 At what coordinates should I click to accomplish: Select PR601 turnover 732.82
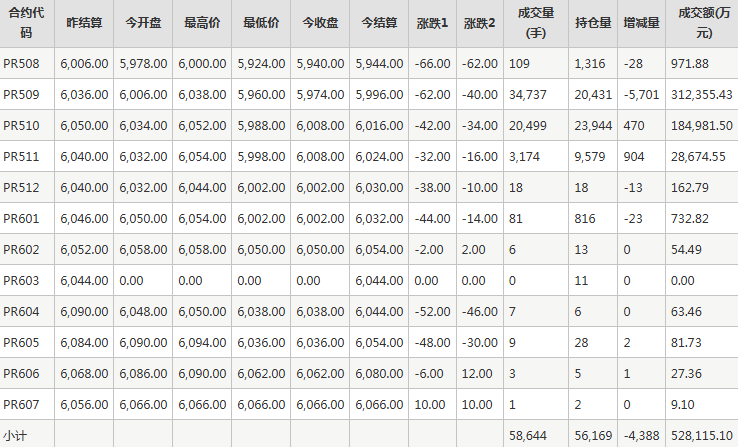pyautogui.click(x=690, y=219)
